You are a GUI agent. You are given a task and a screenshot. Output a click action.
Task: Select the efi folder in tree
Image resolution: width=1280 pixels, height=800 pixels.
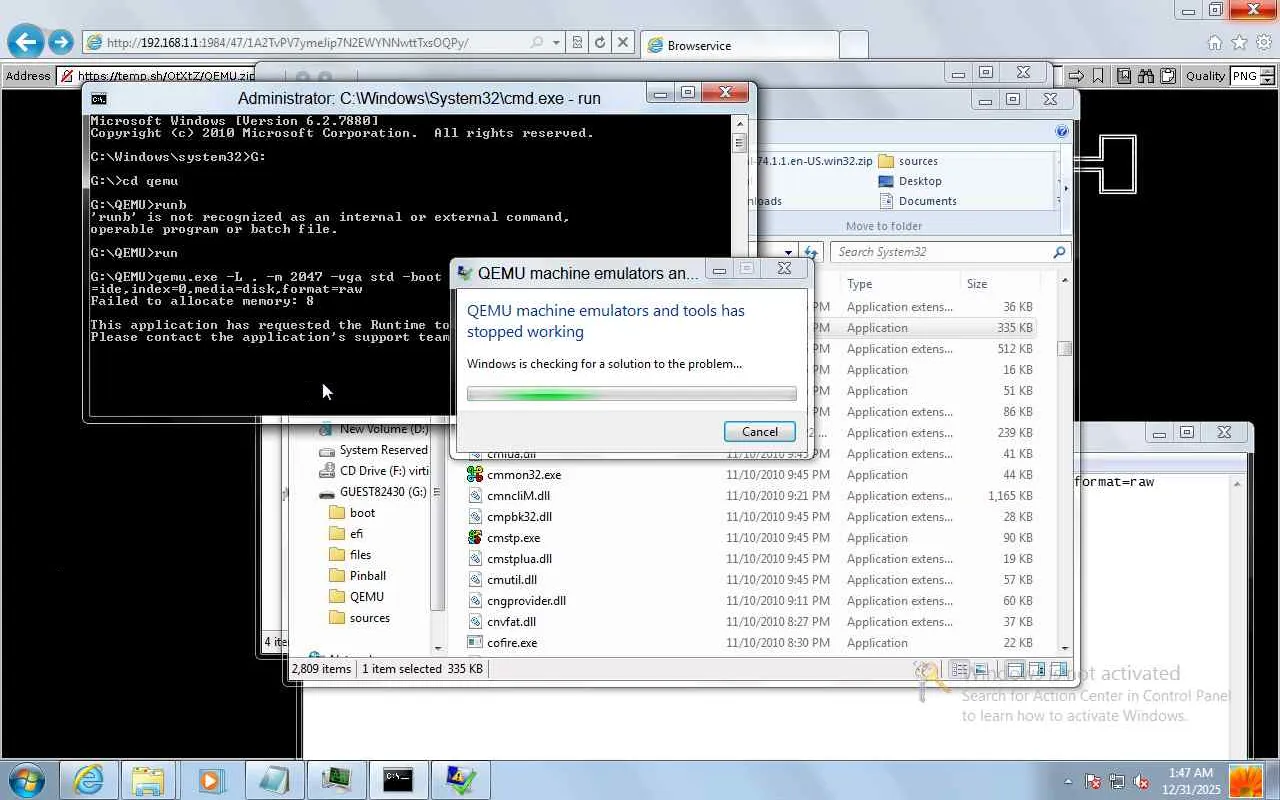click(346, 534)
